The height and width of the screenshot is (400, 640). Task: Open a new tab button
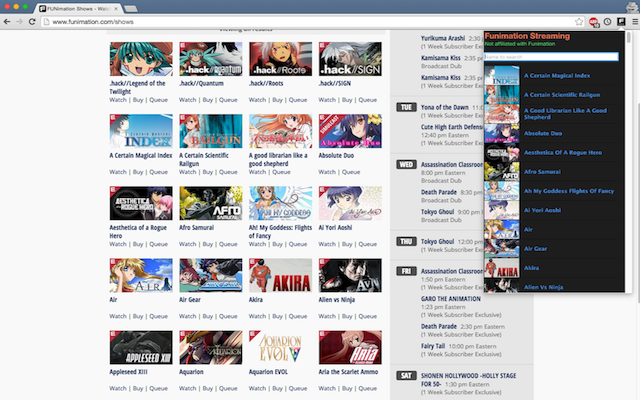[x=130, y=8]
